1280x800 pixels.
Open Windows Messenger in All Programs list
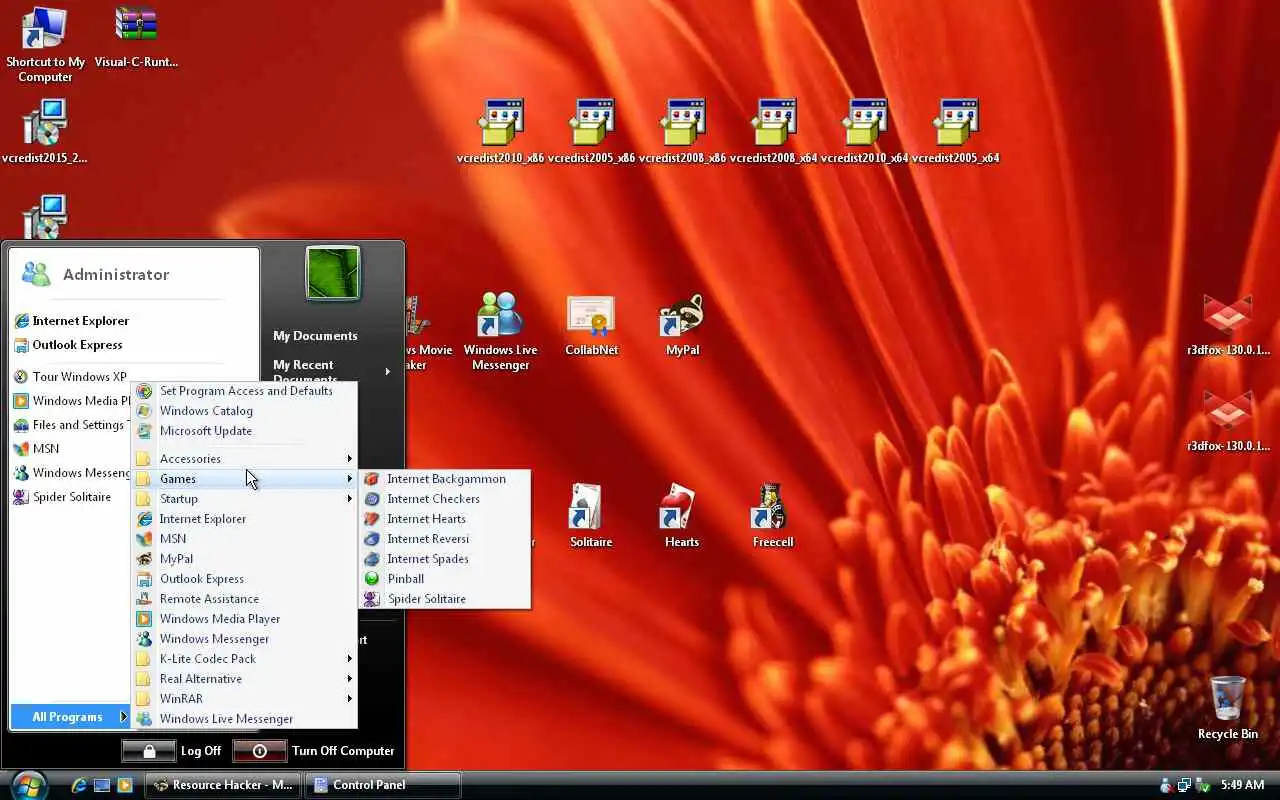coord(245,639)
